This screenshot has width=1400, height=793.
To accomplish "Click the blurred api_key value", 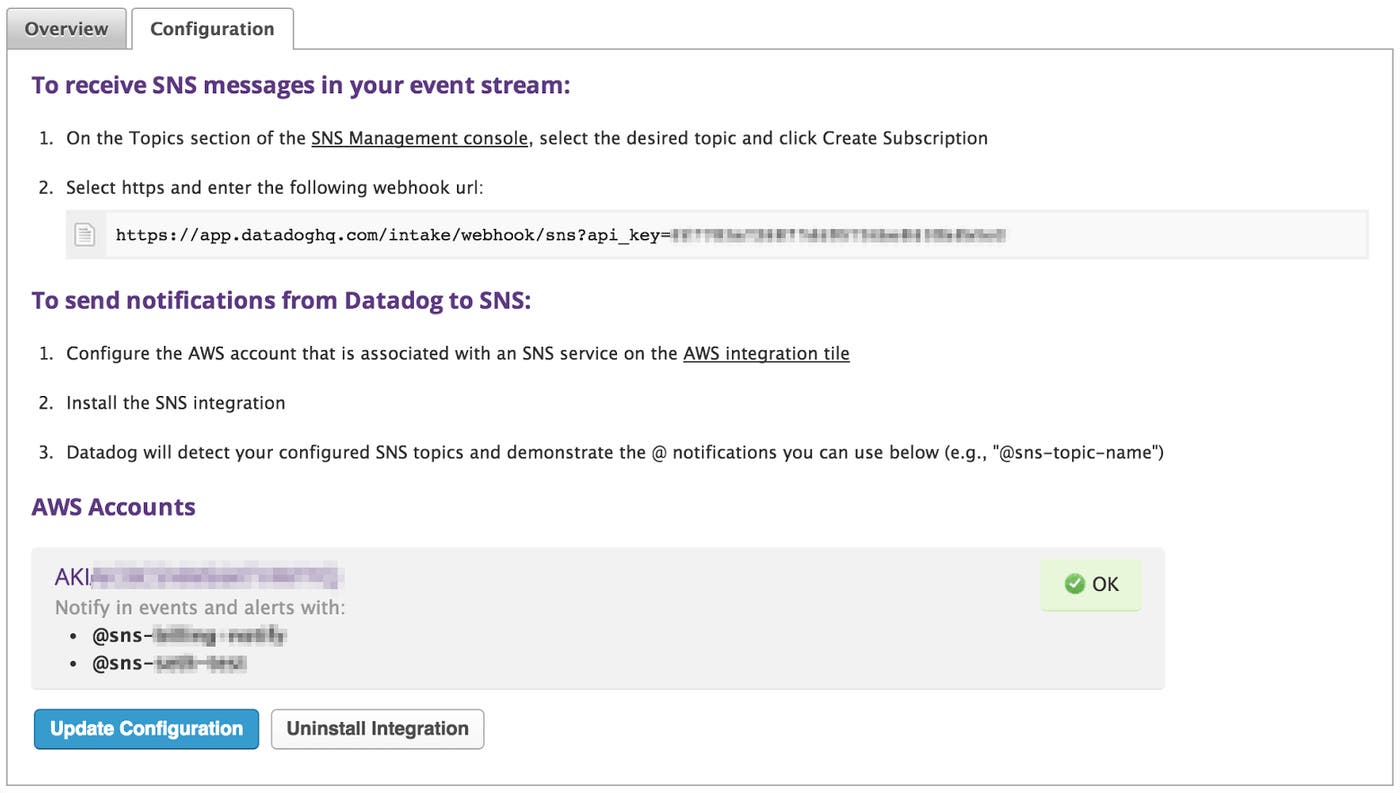I will (x=838, y=236).
